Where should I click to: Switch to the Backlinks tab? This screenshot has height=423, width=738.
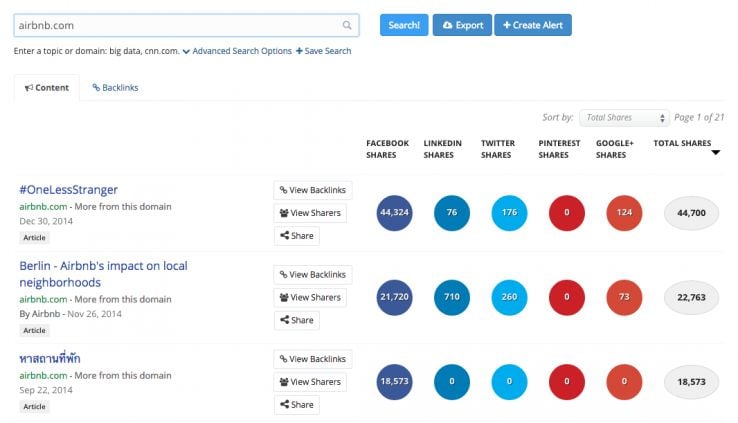(115, 88)
